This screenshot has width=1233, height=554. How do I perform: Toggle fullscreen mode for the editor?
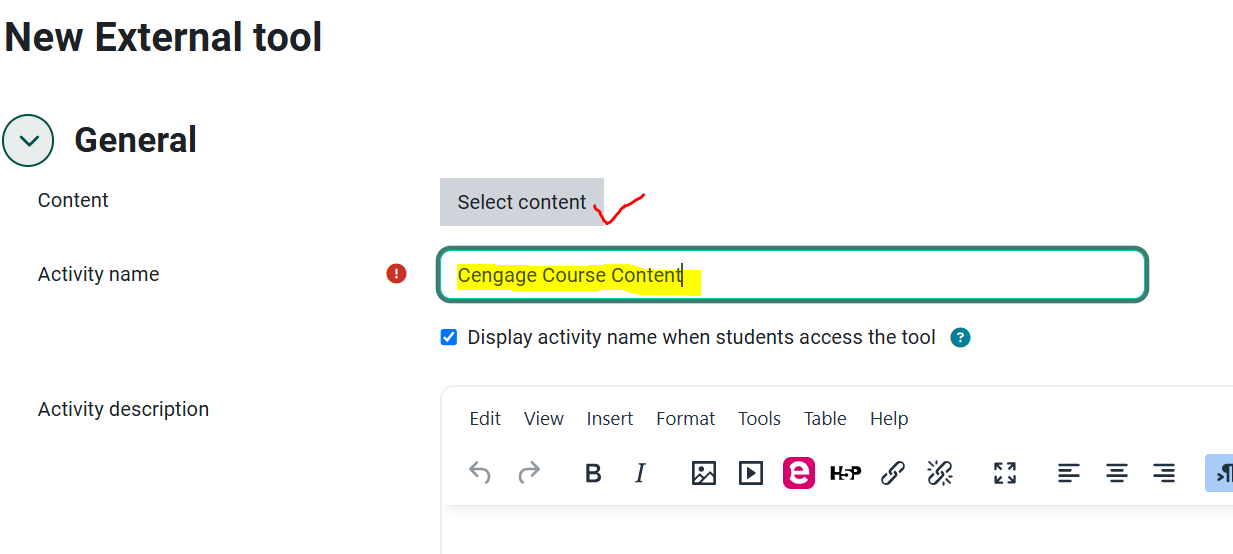click(x=1005, y=473)
